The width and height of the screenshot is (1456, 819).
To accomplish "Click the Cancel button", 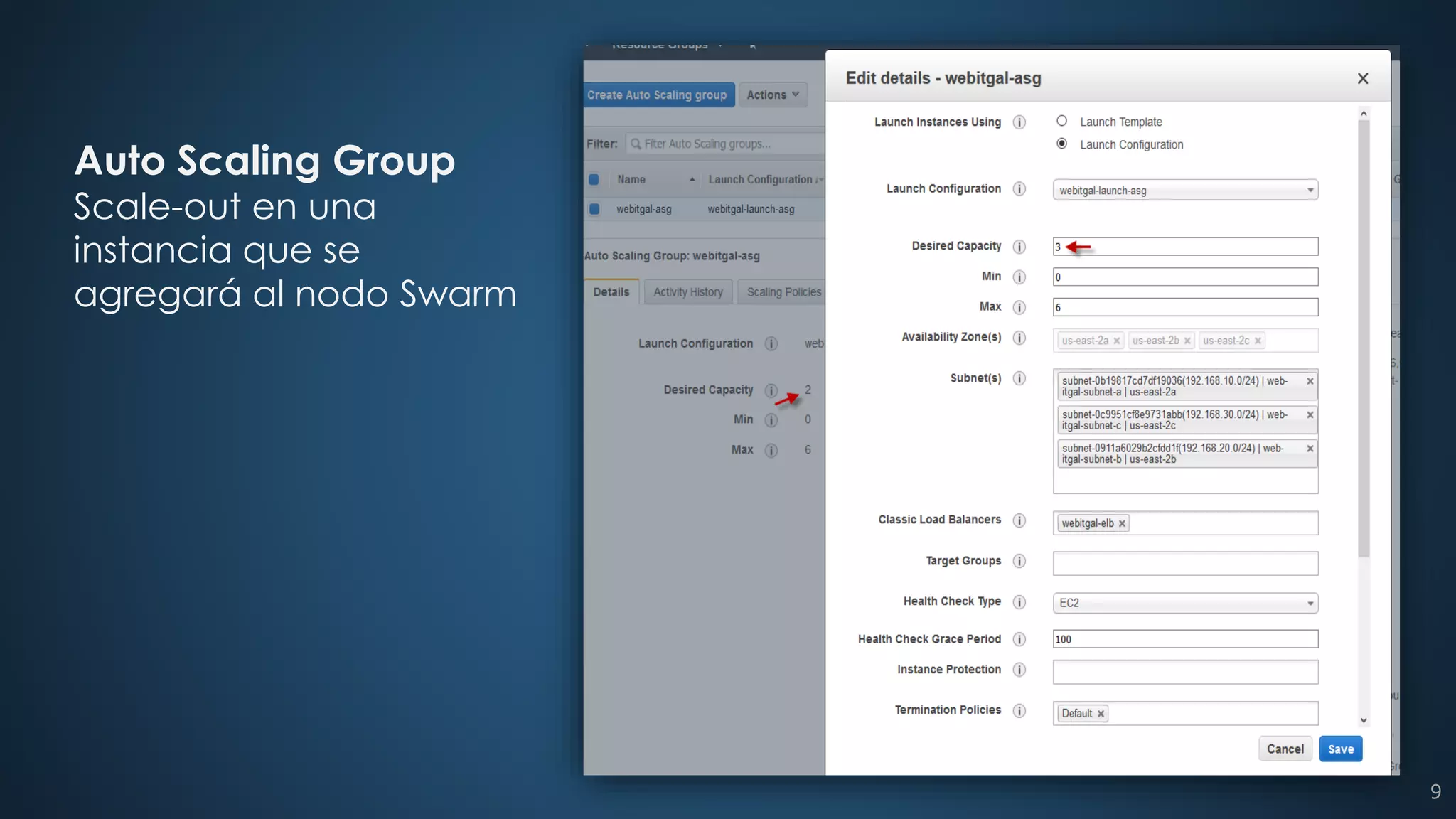I will point(1285,749).
